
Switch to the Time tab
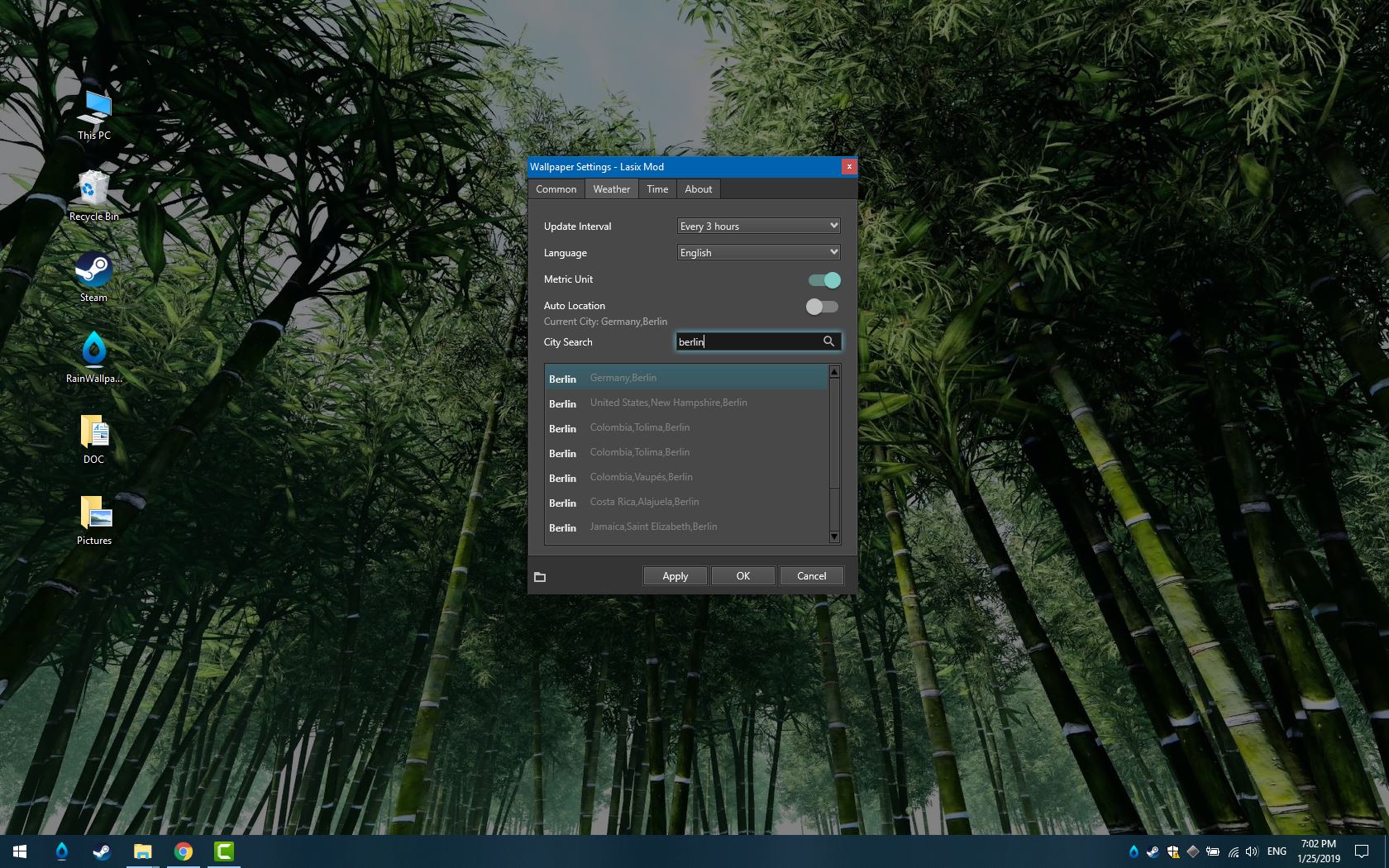(656, 188)
